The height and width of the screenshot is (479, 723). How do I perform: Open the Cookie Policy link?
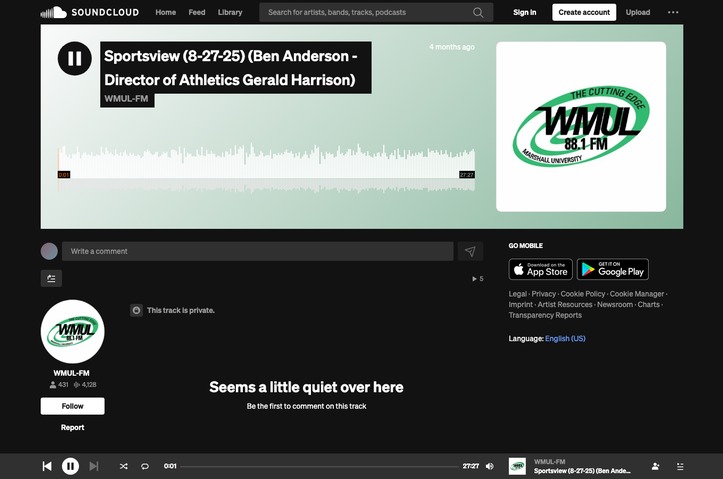pyautogui.click(x=583, y=294)
